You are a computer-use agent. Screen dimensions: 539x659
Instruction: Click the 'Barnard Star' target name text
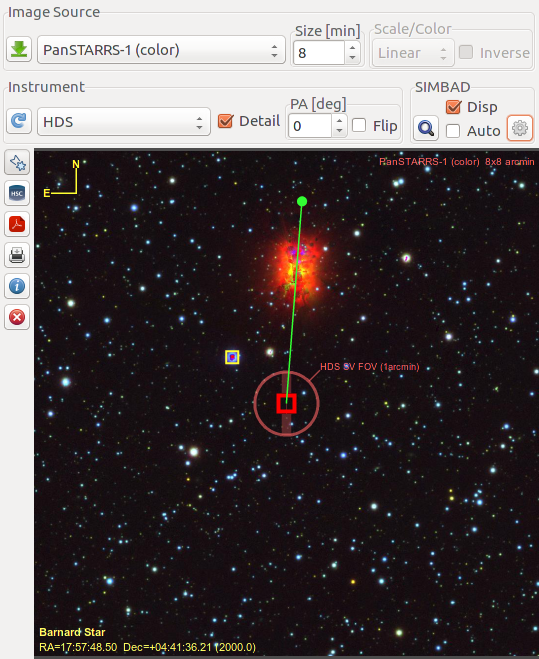72,632
